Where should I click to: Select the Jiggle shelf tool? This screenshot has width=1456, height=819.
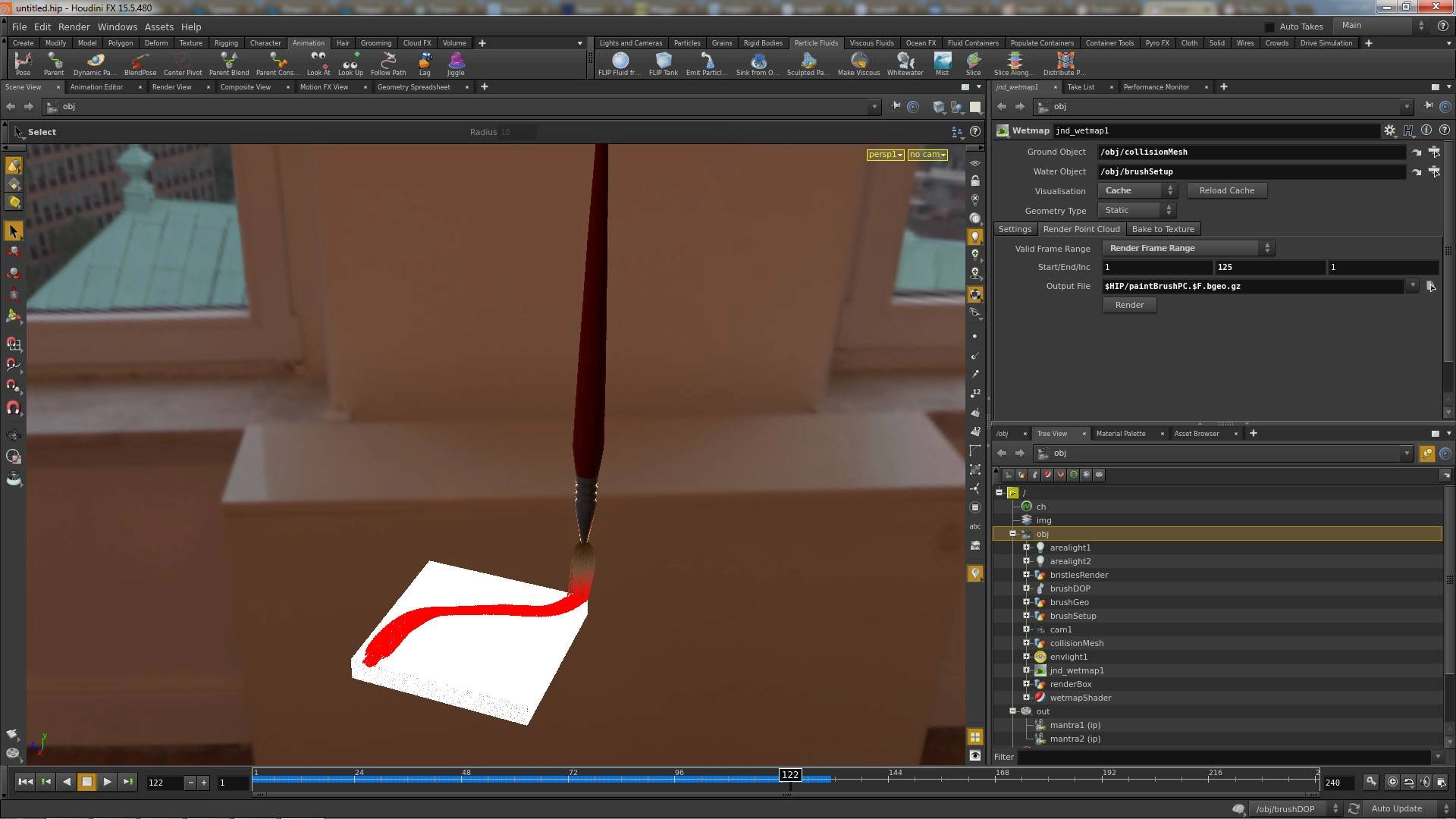pos(456,64)
